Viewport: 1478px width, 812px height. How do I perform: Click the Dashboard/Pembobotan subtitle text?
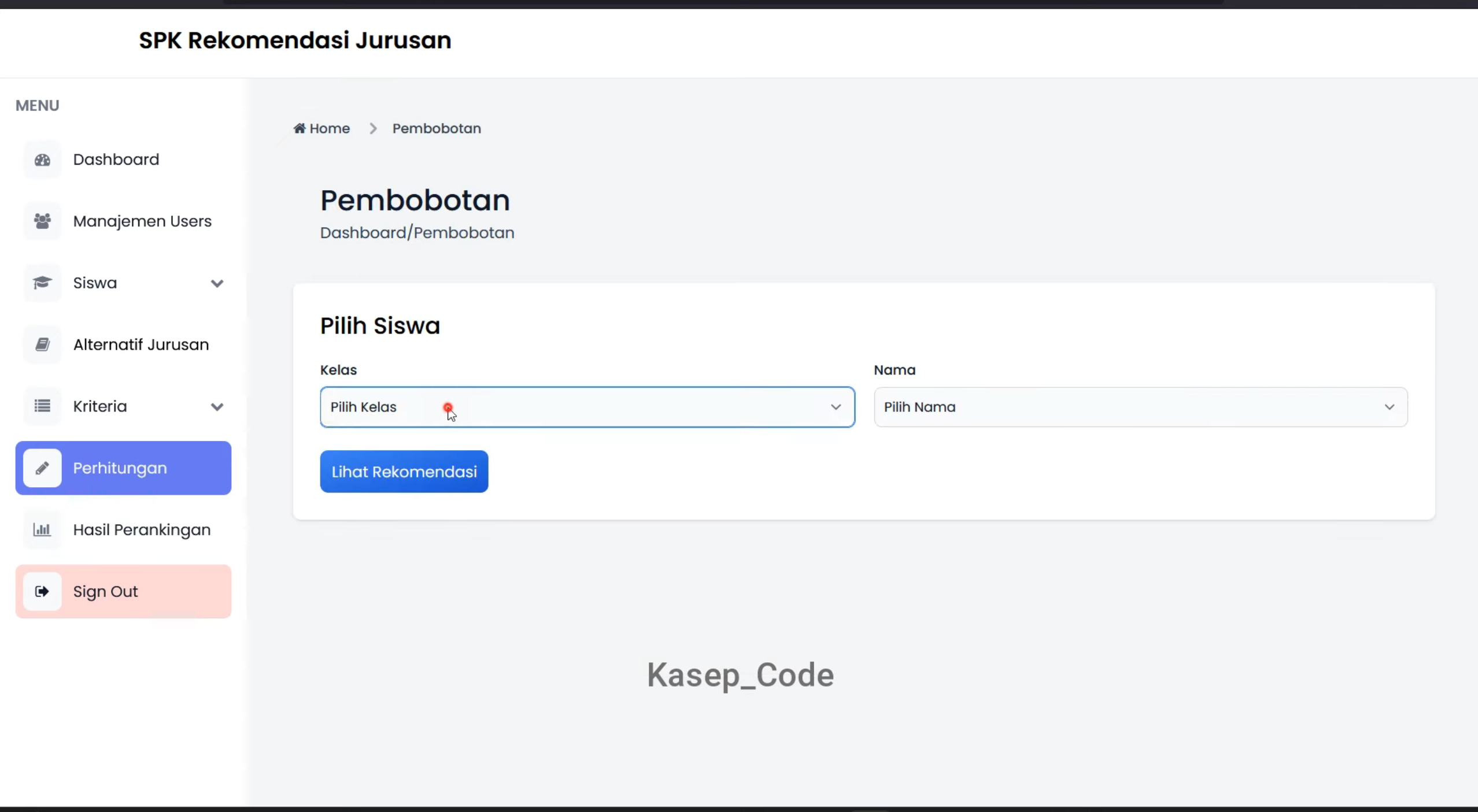coord(417,232)
